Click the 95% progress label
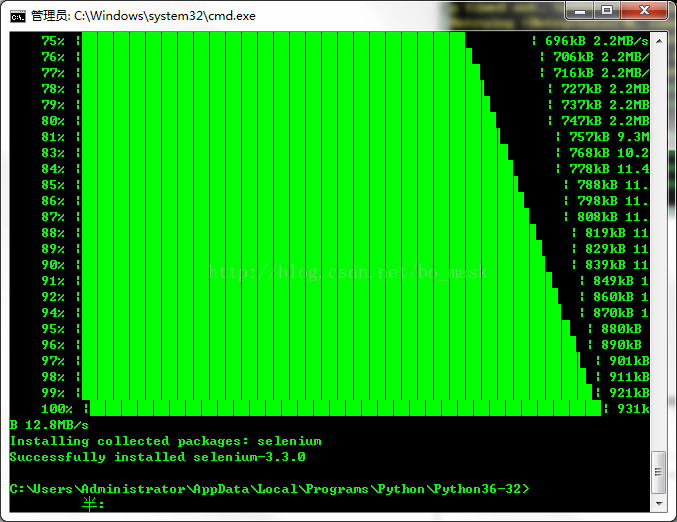 point(53,328)
